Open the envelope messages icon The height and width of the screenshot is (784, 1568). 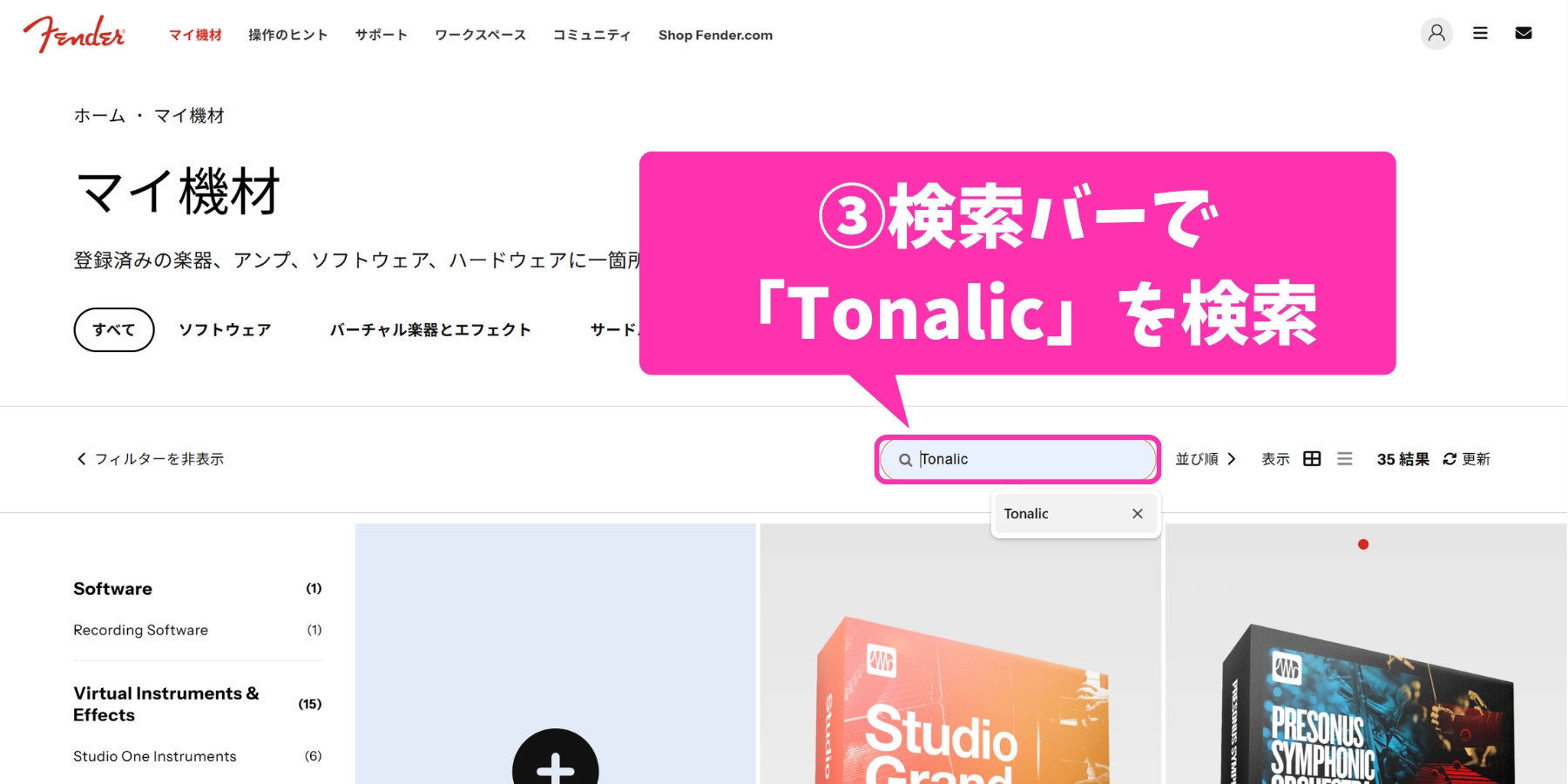(x=1524, y=34)
